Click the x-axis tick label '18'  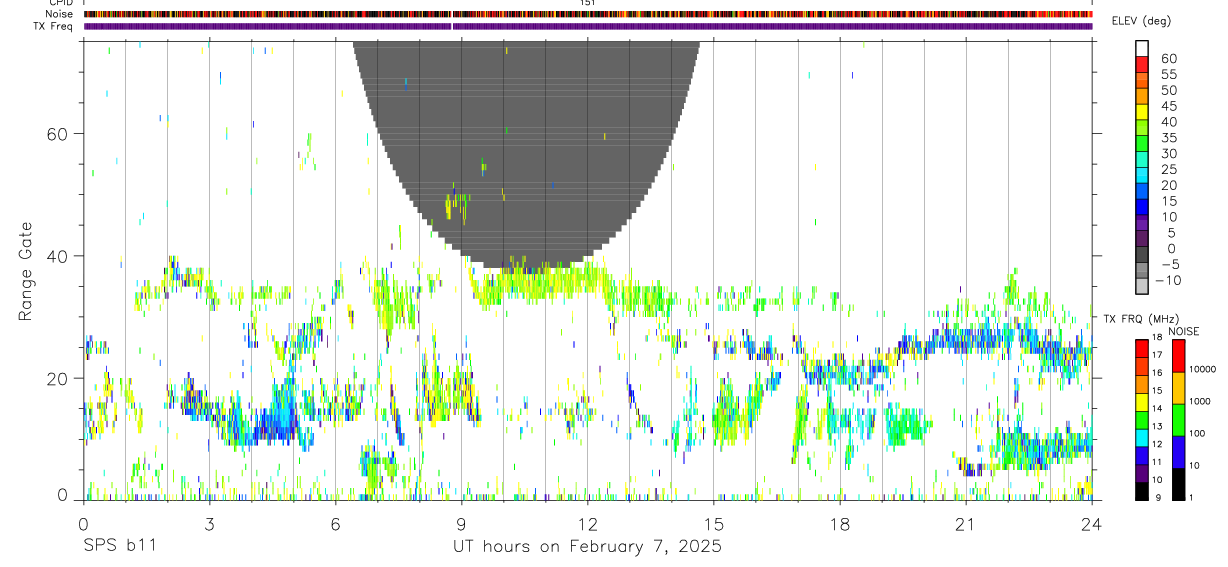pos(840,524)
